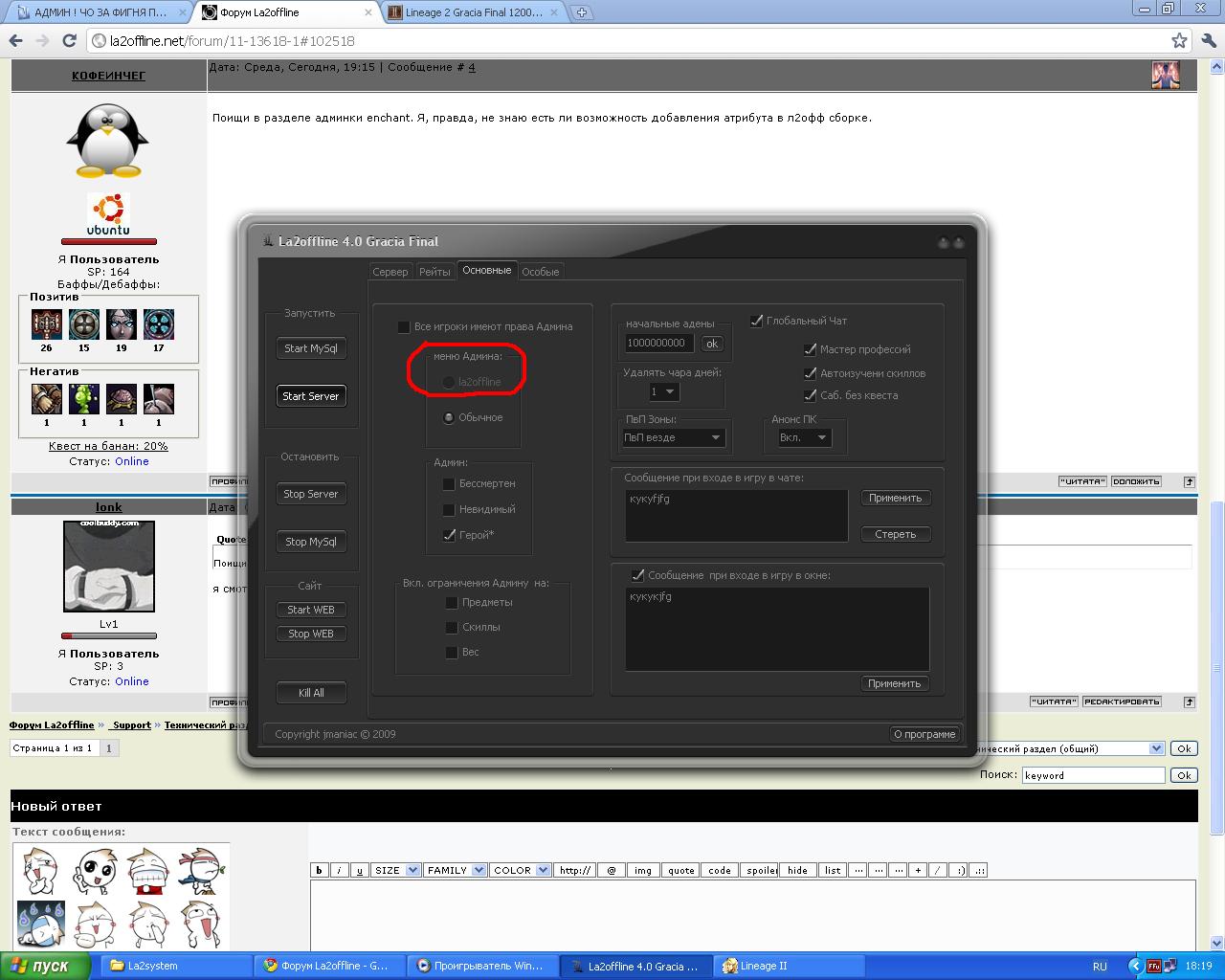Insert the blue sweating emoticon

[40, 924]
